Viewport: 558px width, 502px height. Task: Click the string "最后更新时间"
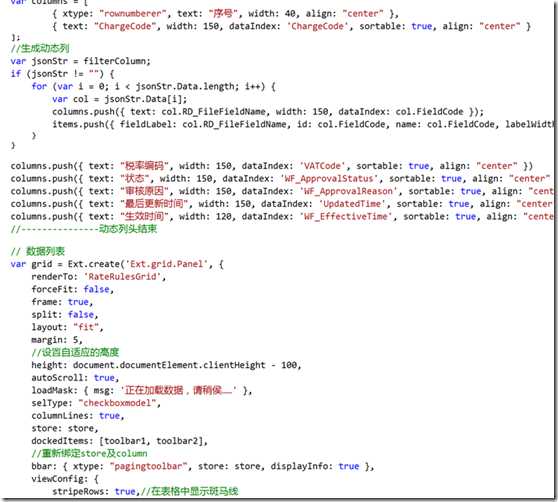pos(154,204)
